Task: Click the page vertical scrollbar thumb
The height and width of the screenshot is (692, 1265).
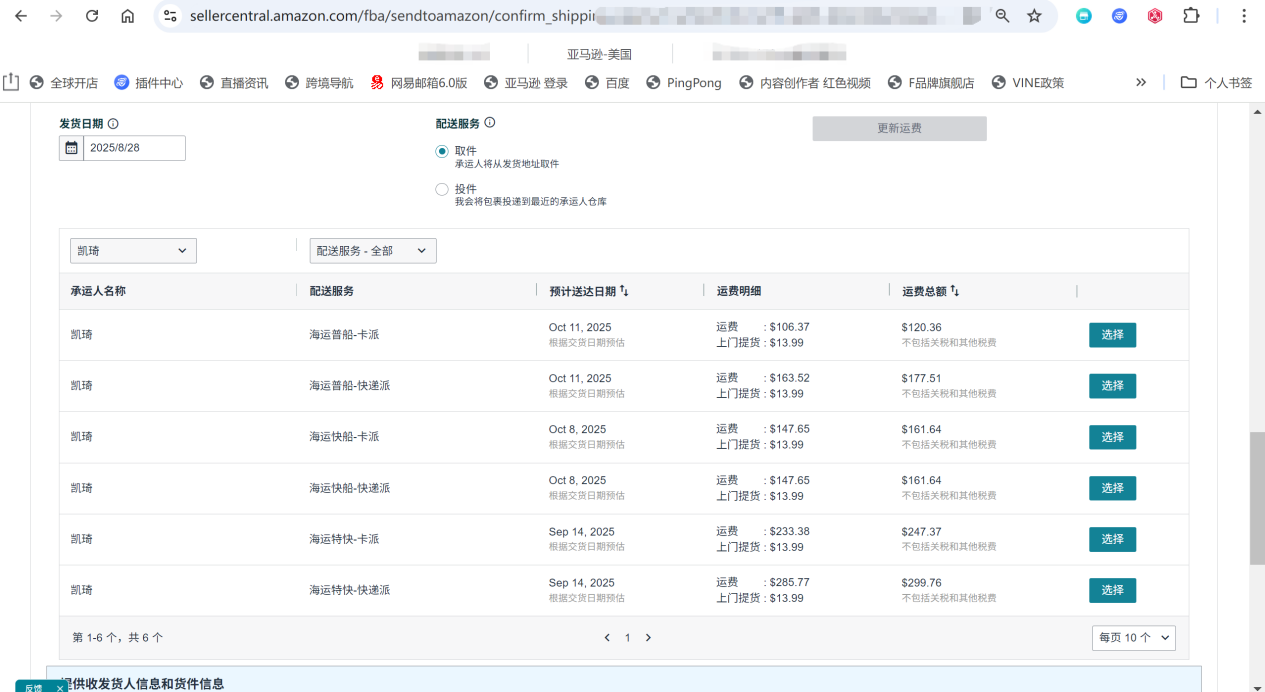Action: click(1257, 498)
